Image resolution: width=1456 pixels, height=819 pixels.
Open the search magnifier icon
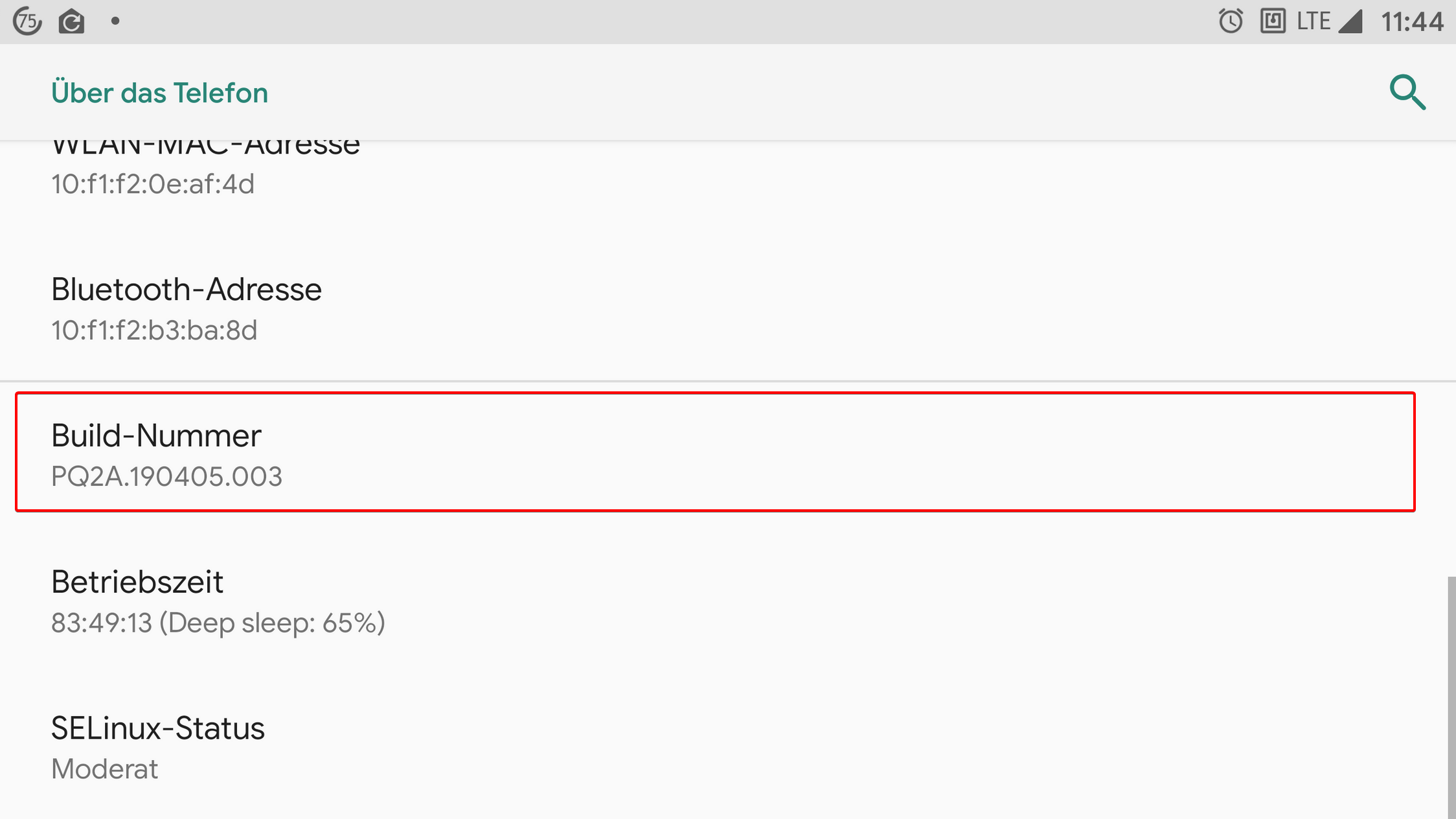pyautogui.click(x=1407, y=93)
